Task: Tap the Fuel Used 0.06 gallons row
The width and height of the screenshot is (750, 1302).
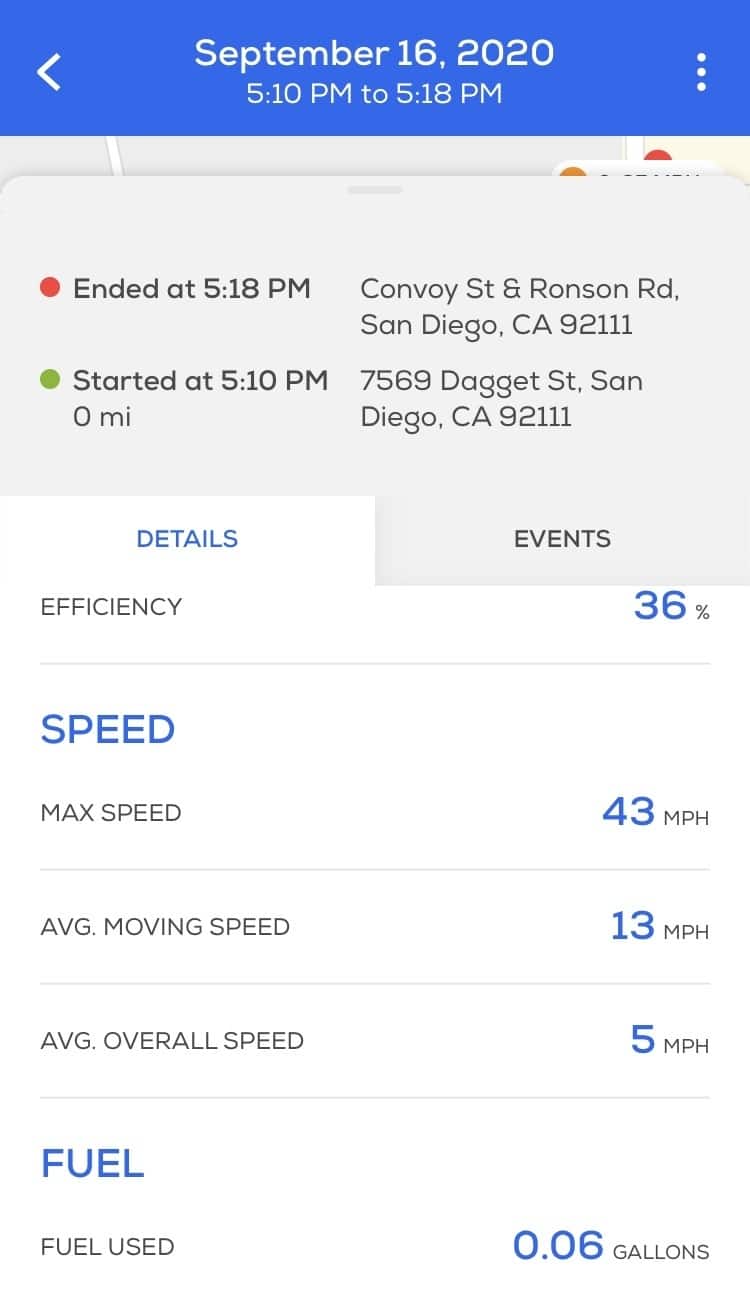Action: click(375, 1246)
